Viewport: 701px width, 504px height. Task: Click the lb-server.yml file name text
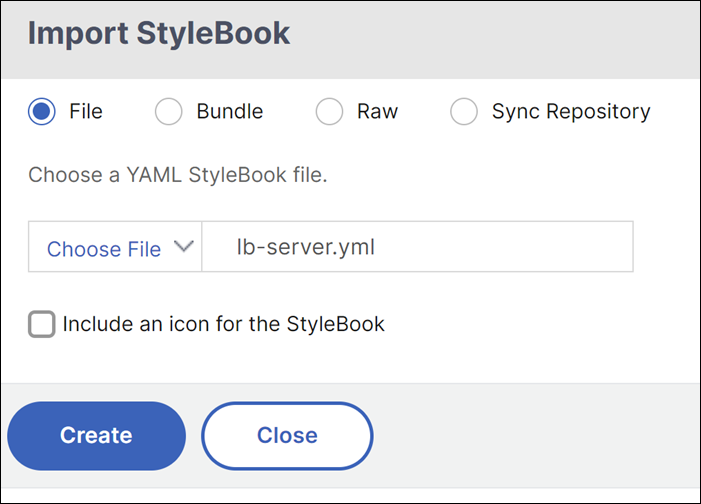(305, 247)
